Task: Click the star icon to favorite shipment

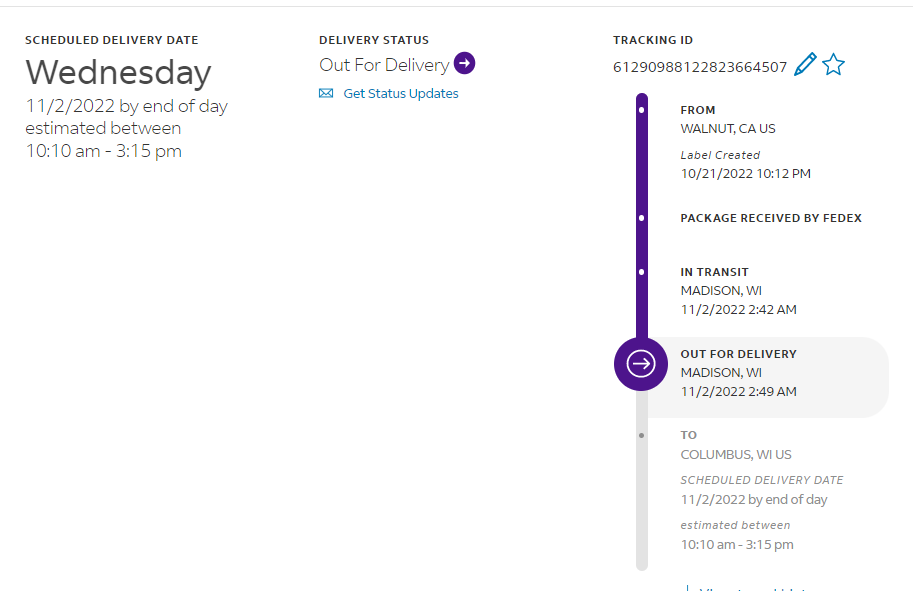Action: click(833, 66)
